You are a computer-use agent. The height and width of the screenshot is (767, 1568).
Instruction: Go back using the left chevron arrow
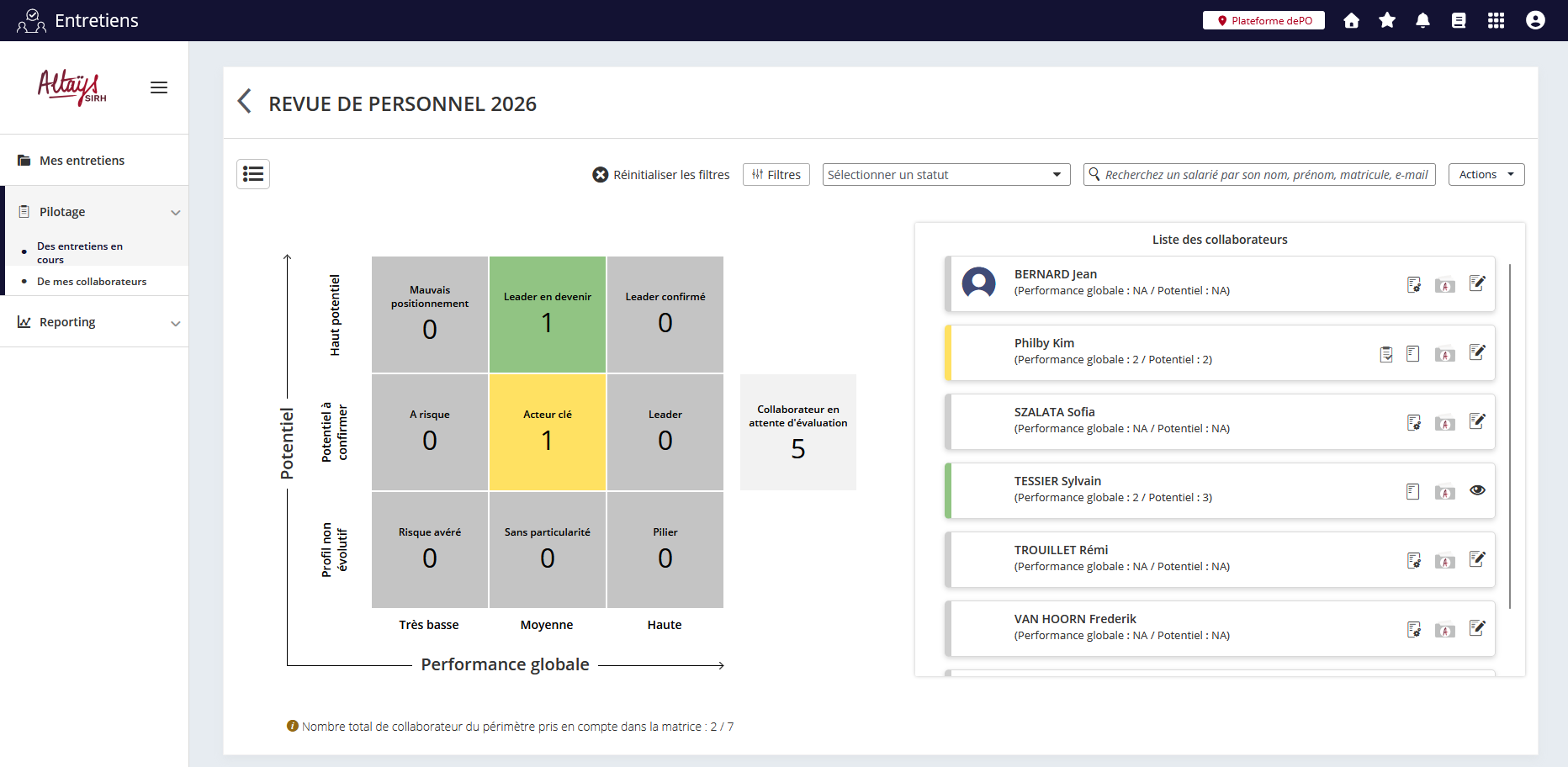click(245, 102)
